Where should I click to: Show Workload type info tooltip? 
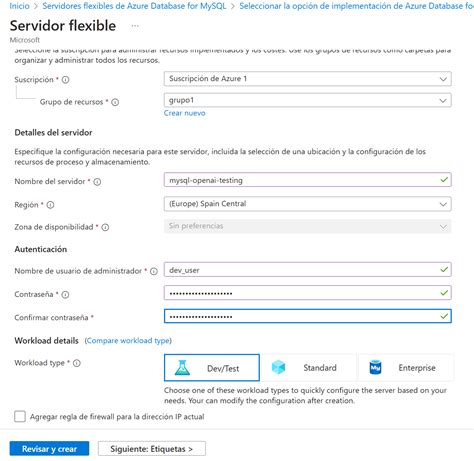[x=77, y=363]
